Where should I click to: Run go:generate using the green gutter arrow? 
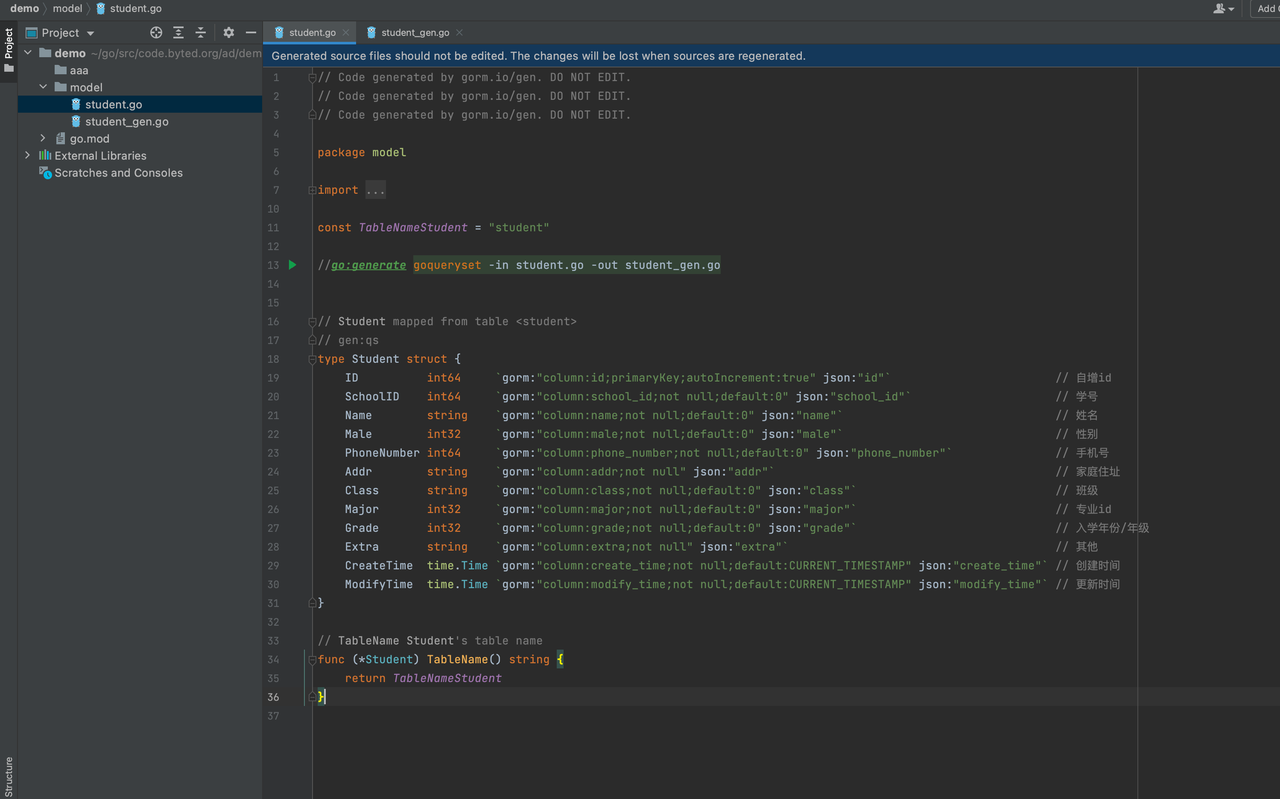pyautogui.click(x=291, y=265)
